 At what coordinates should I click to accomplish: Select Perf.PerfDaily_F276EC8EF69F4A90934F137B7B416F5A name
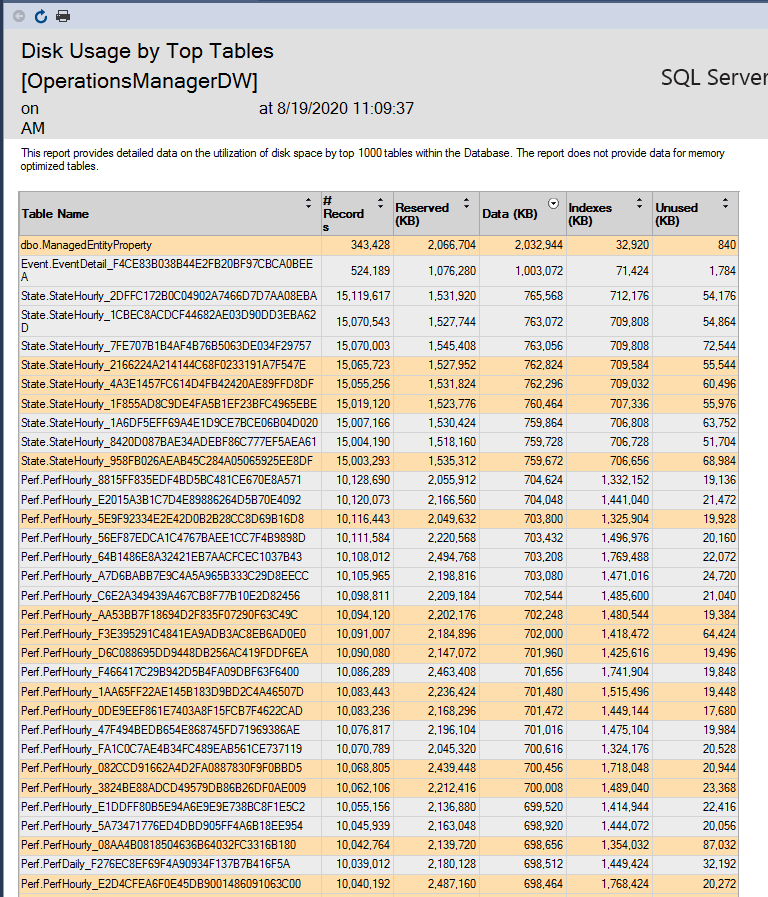(156, 864)
